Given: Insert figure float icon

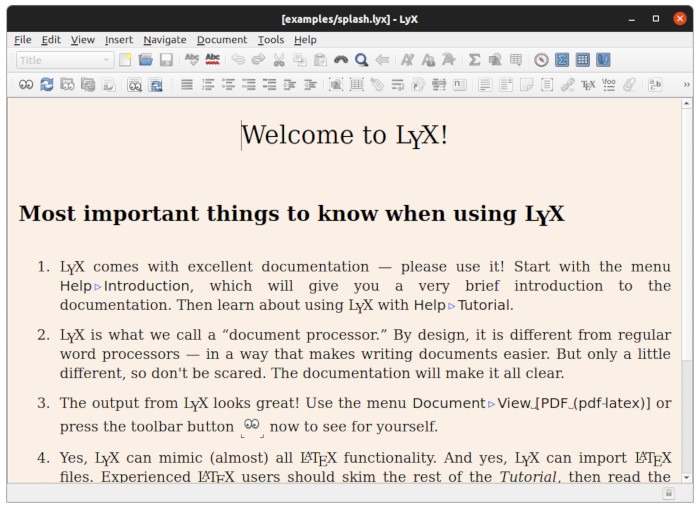Looking at the screenshot, I should pos(336,84).
